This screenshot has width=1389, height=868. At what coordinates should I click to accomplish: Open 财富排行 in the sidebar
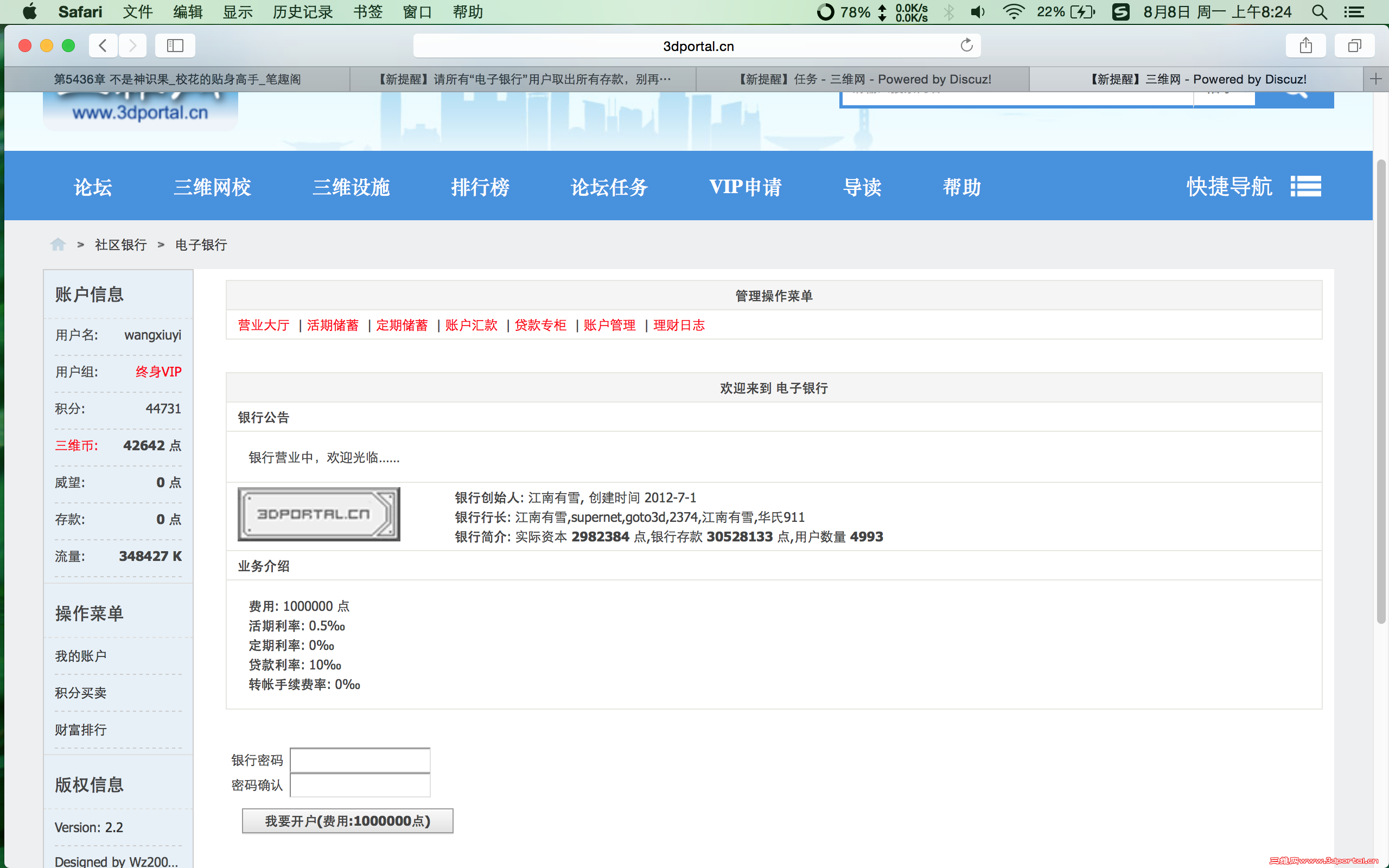[80, 730]
